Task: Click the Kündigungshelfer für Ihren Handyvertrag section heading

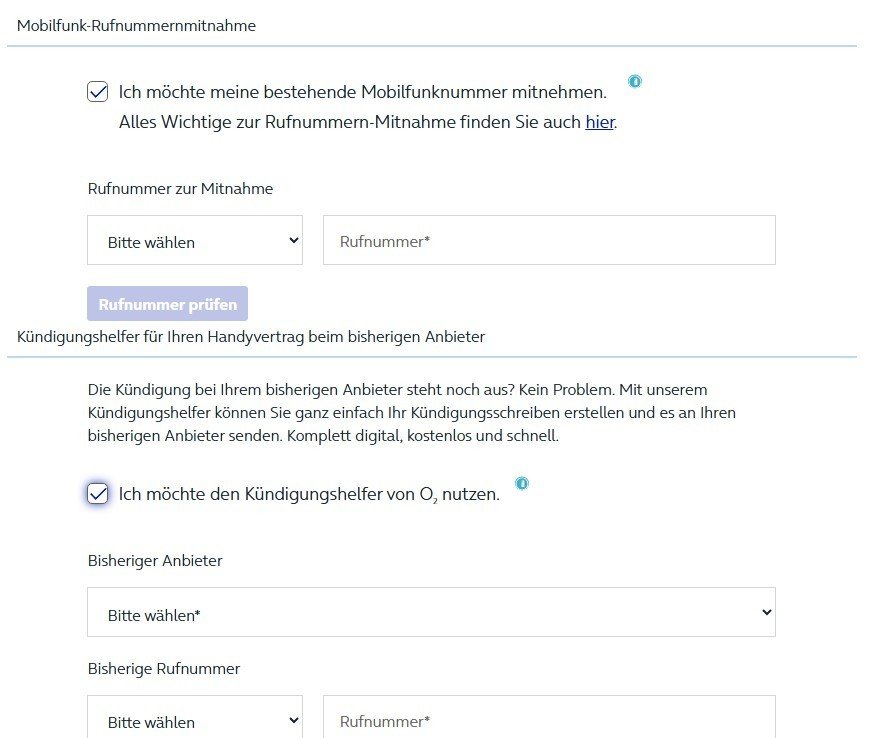Action: [x=250, y=337]
